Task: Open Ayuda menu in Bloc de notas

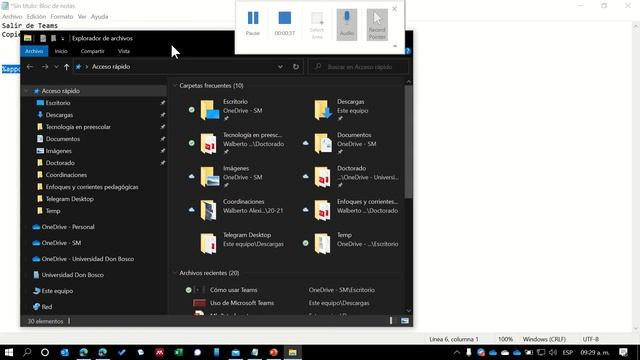Action: pyautogui.click(x=99, y=16)
